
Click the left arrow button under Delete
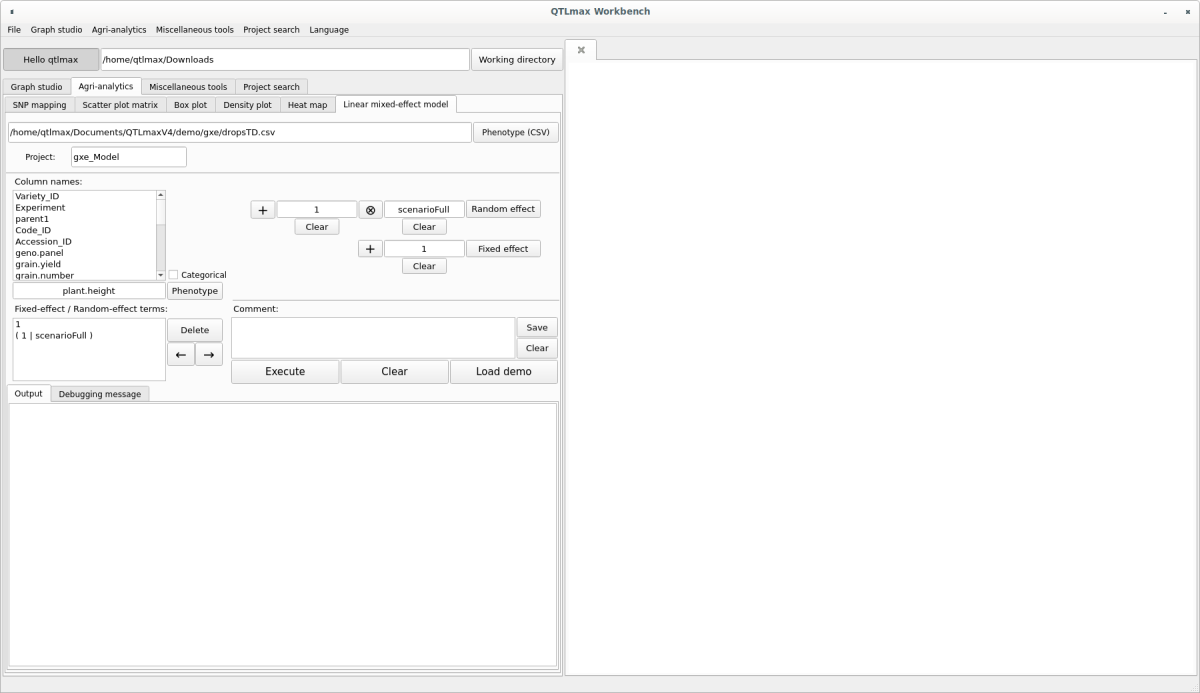pyautogui.click(x=180, y=355)
